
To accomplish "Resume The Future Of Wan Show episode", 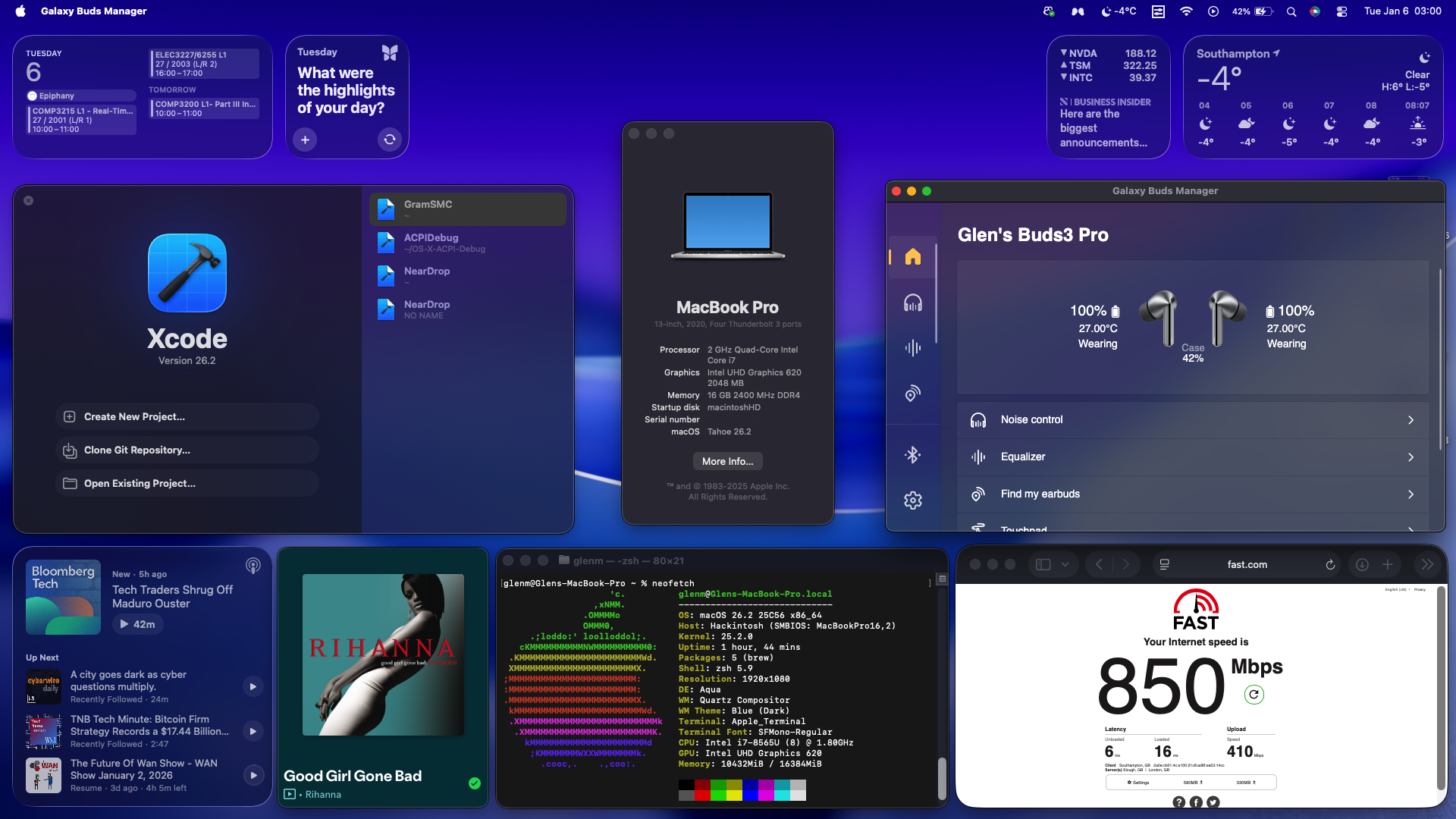I will click(x=253, y=775).
